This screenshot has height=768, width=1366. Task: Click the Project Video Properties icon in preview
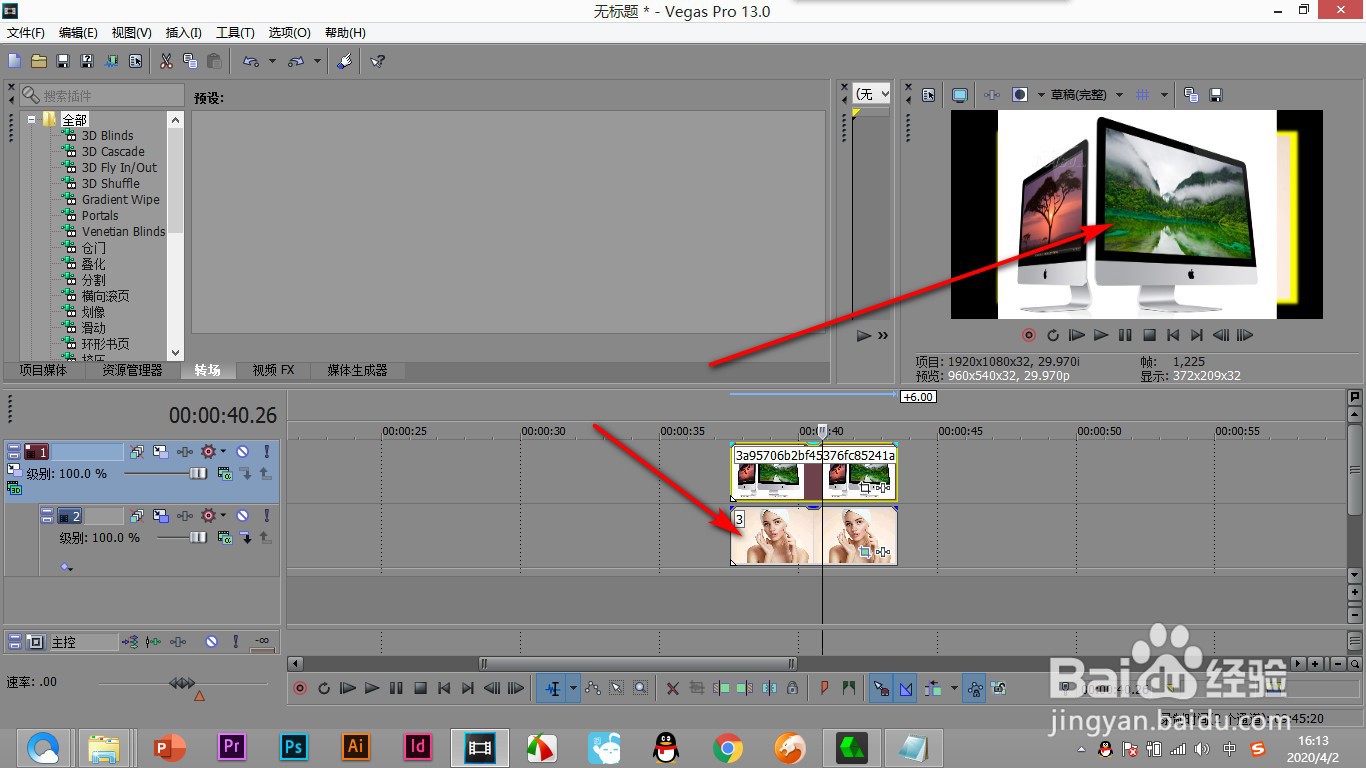(929, 95)
